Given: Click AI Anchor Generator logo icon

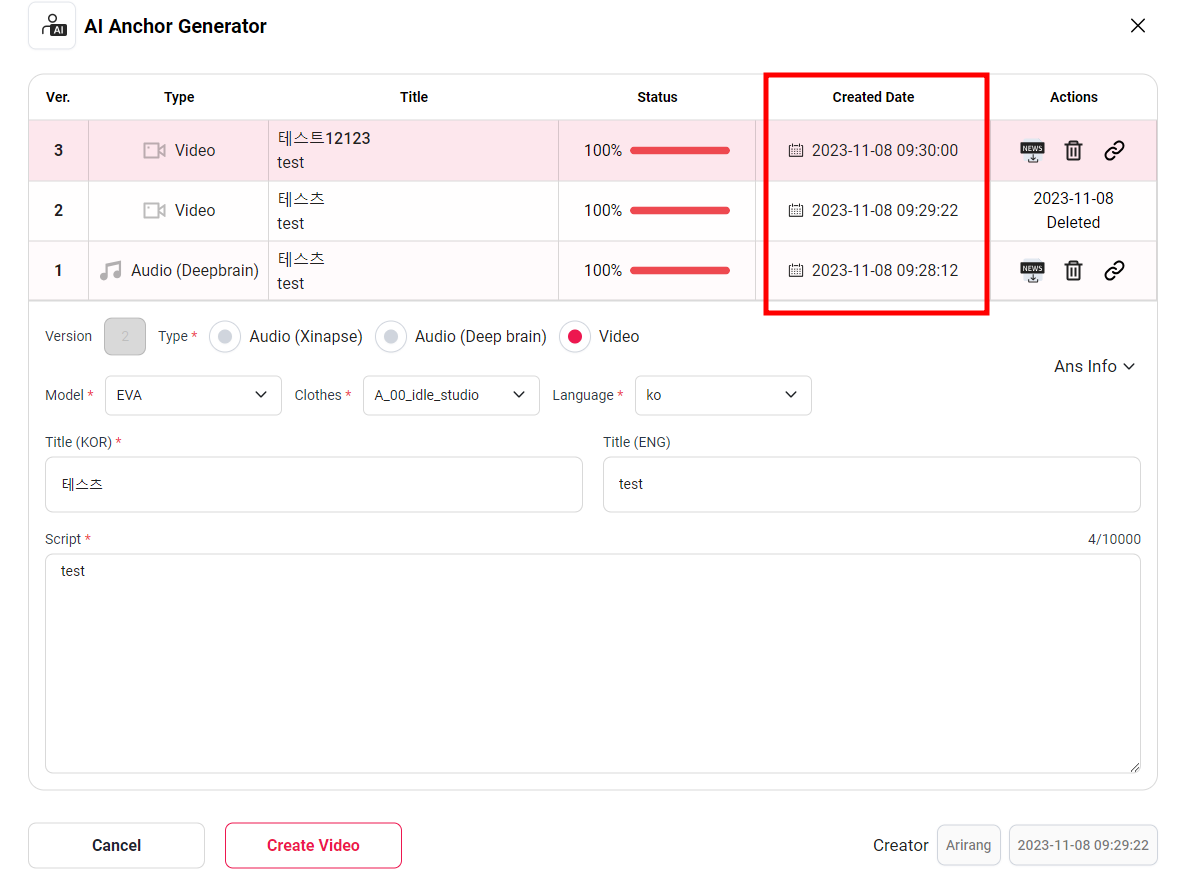Looking at the screenshot, I should 52,26.
